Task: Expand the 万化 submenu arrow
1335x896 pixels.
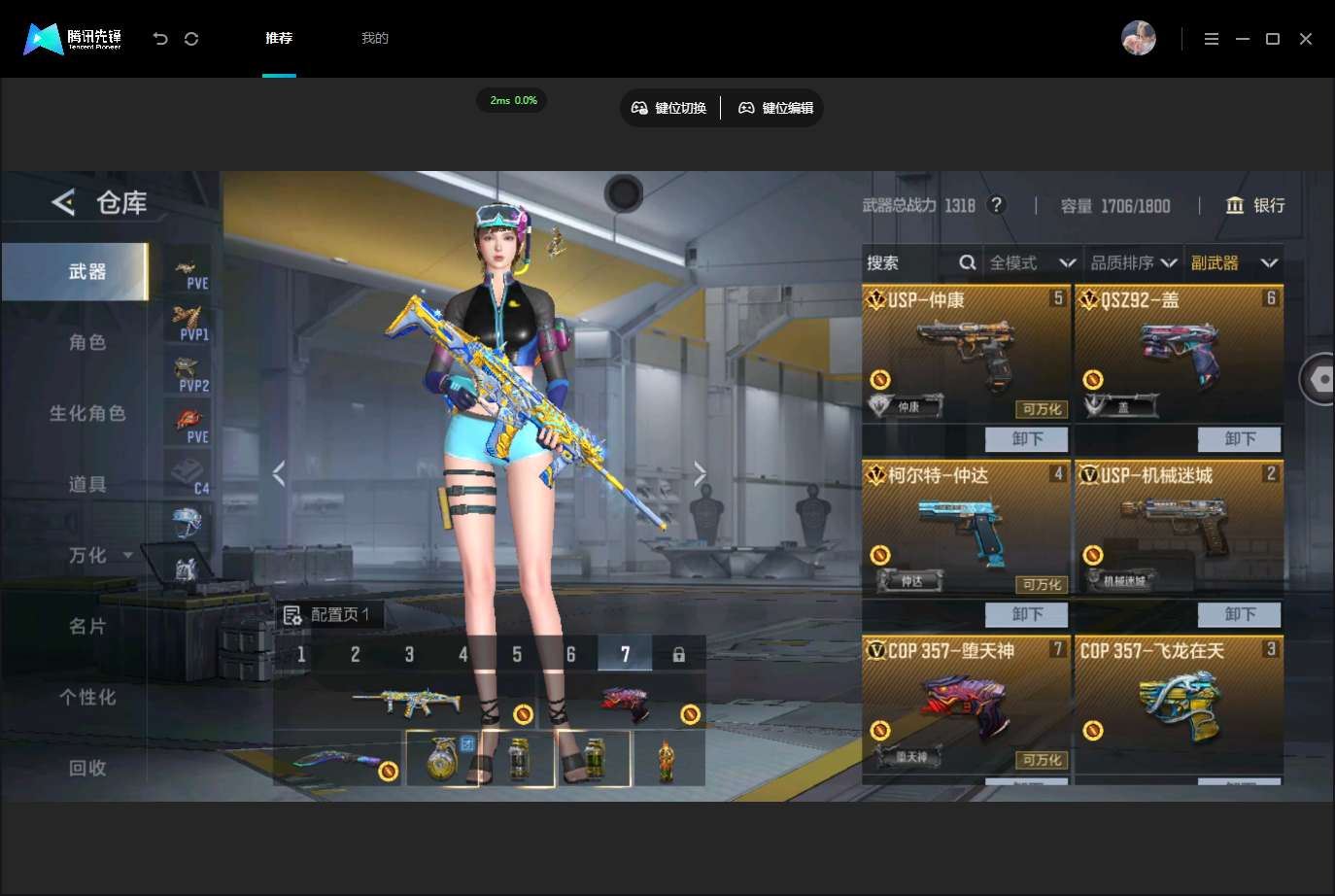Action: (x=128, y=556)
